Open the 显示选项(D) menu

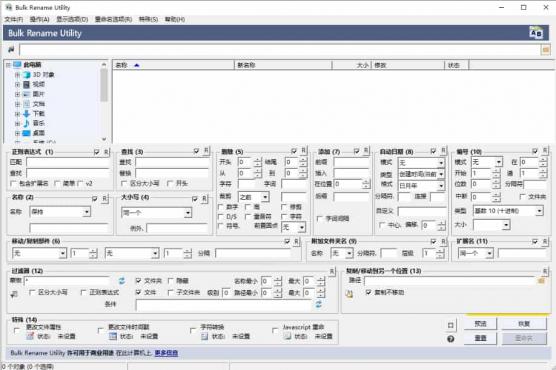pyautogui.click(x=72, y=19)
